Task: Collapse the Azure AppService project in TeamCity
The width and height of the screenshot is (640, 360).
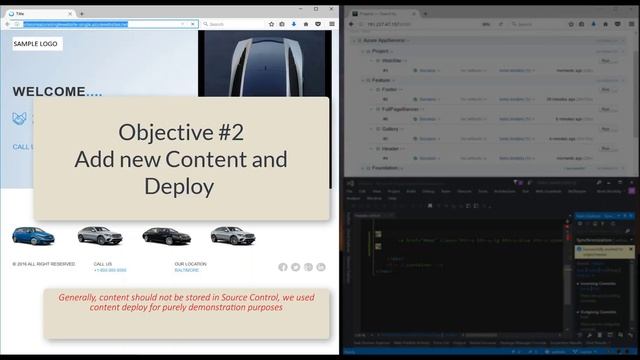Action: pos(354,40)
